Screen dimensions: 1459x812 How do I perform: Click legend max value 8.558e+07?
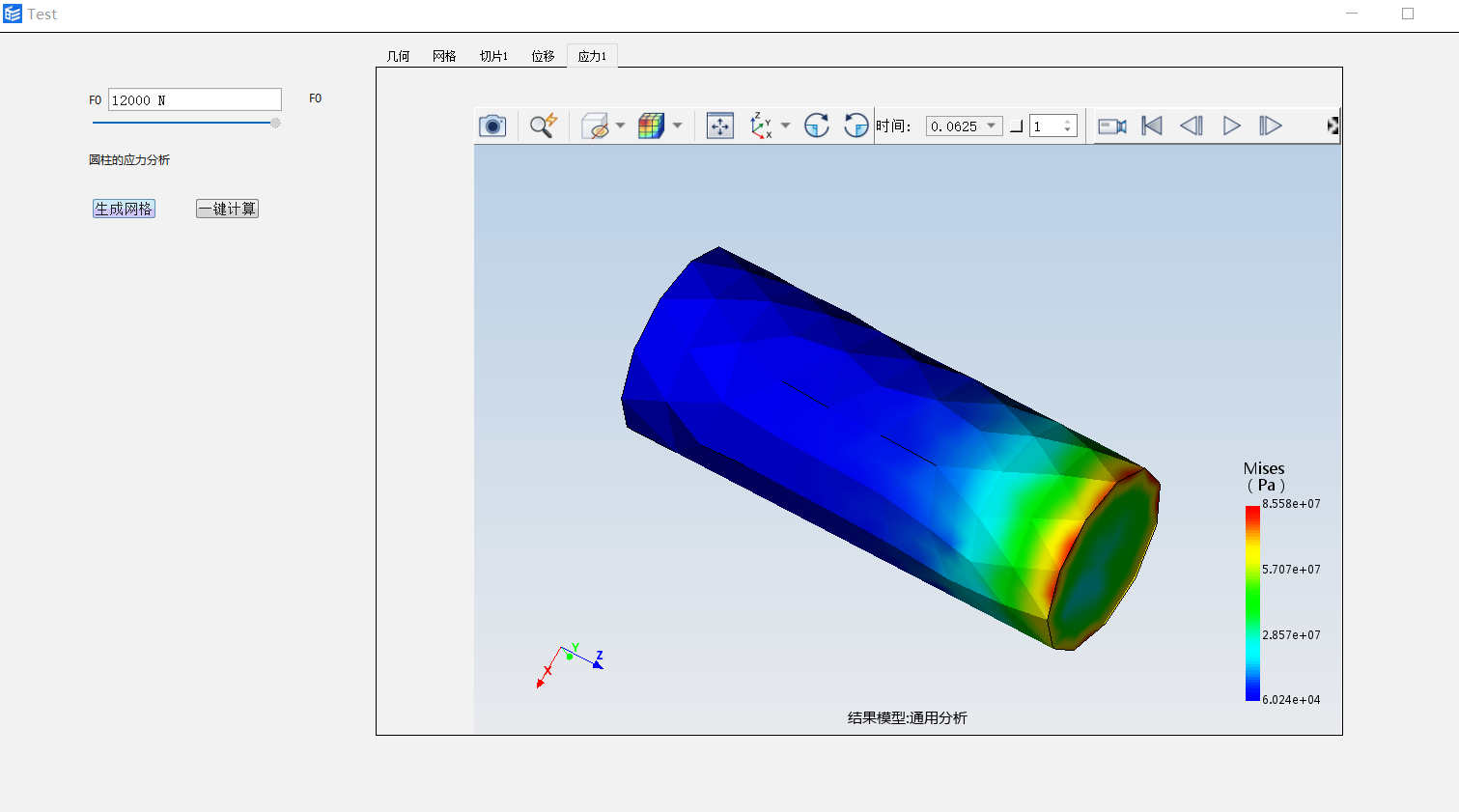click(1291, 504)
